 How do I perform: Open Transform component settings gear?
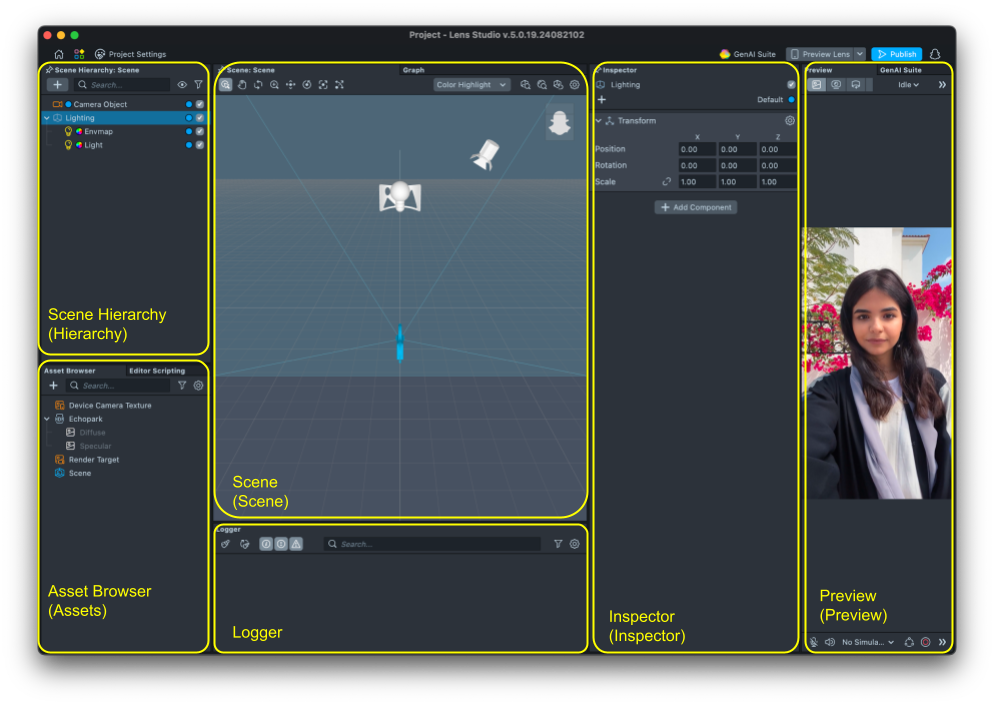pyautogui.click(x=789, y=121)
